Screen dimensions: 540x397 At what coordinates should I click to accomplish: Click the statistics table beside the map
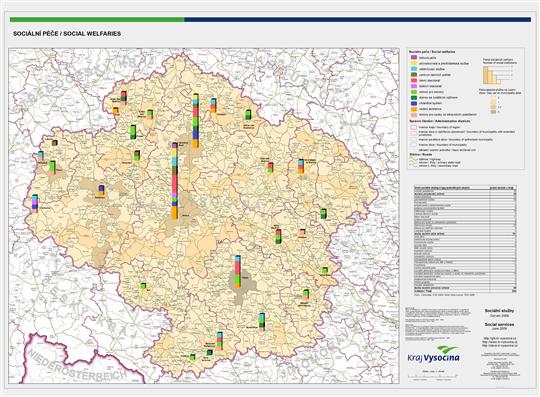coord(465,240)
